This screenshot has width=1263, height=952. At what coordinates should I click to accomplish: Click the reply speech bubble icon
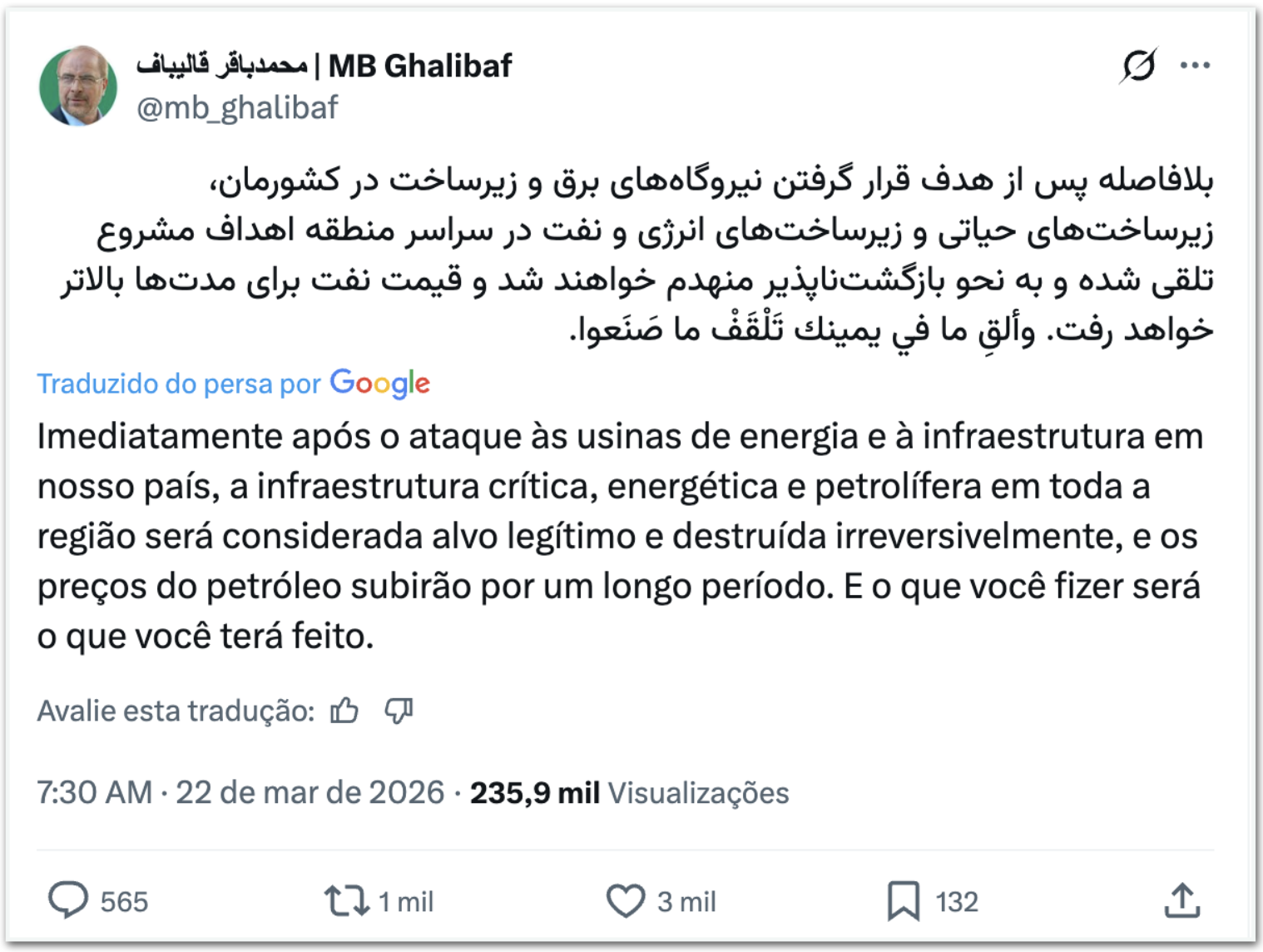tap(67, 900)
